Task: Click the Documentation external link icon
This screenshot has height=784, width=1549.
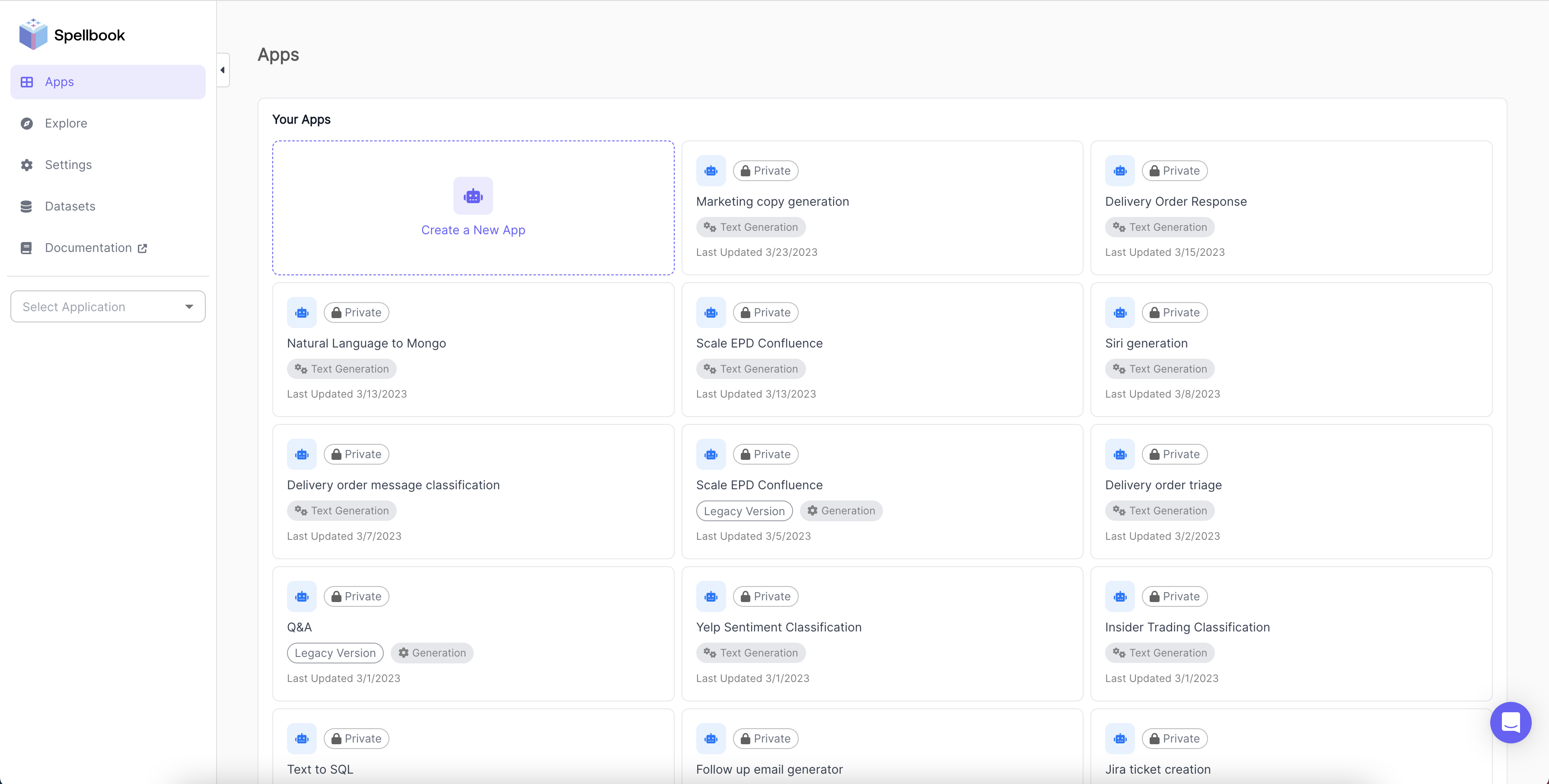Action: pos(143,248)
